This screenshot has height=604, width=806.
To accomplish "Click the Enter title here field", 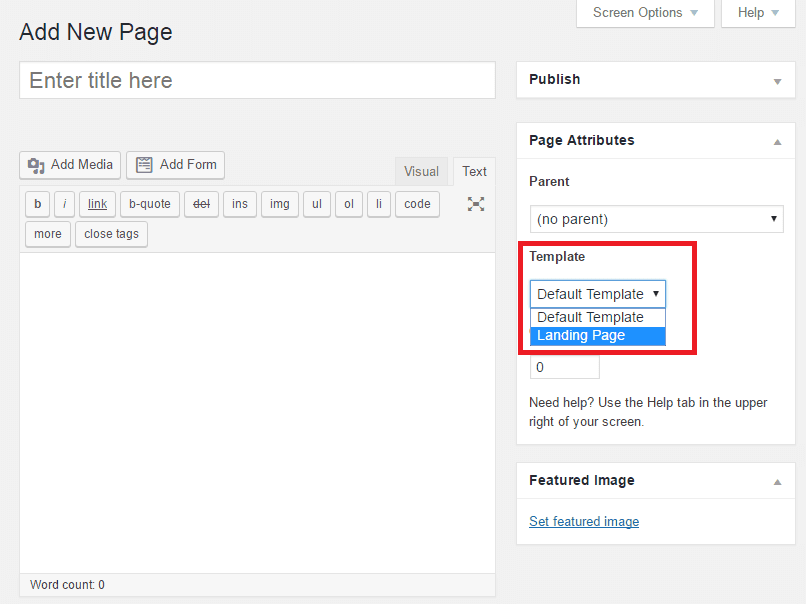I will point(257,80).
